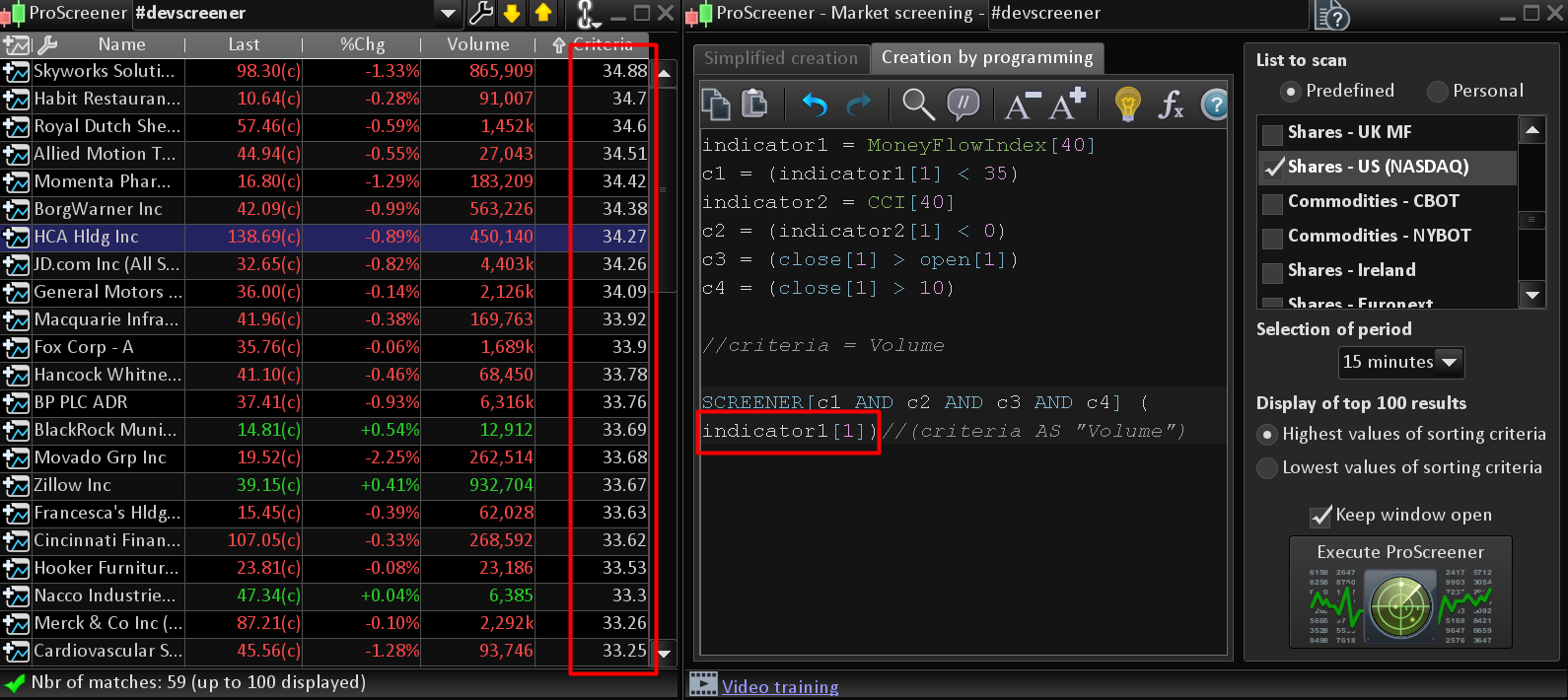Click the yellow down arrow in results title bar

[512, 13]
